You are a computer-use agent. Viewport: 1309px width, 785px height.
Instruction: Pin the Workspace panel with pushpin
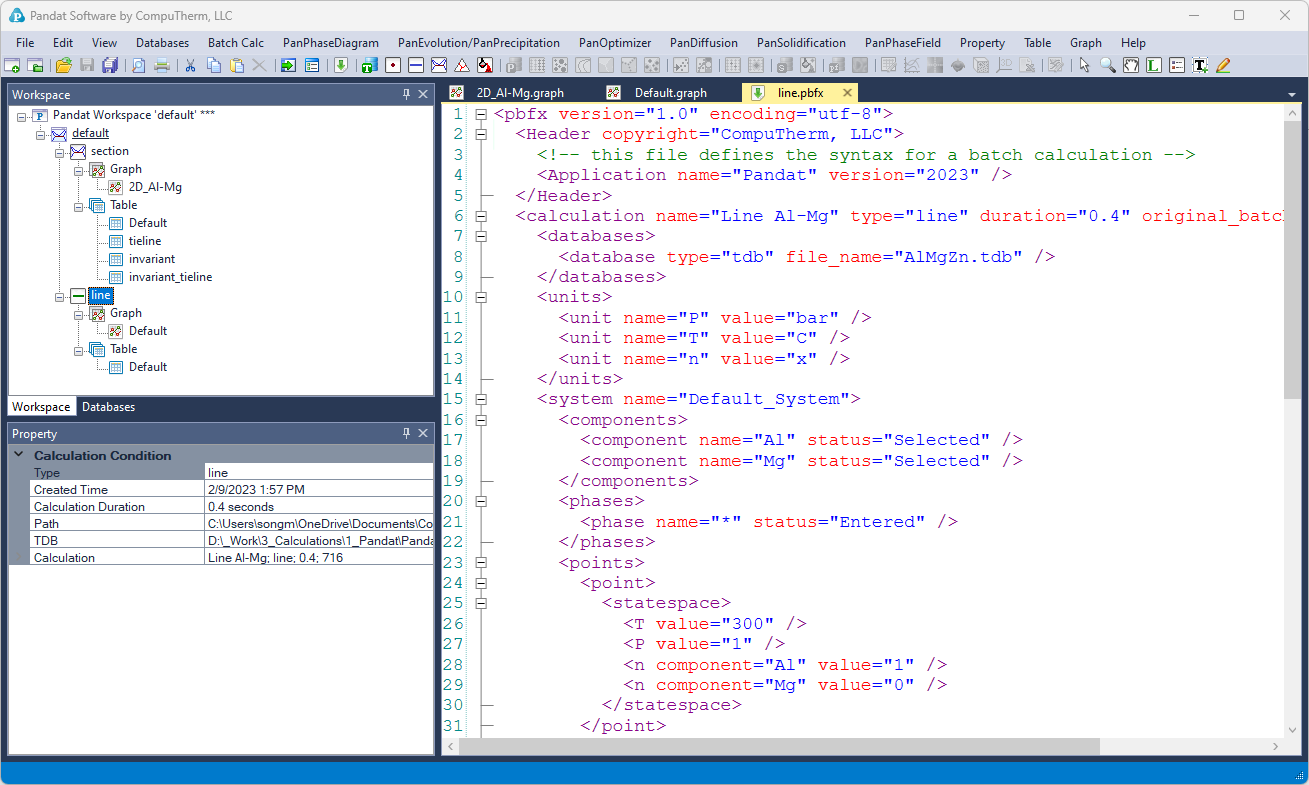[406, 94]
